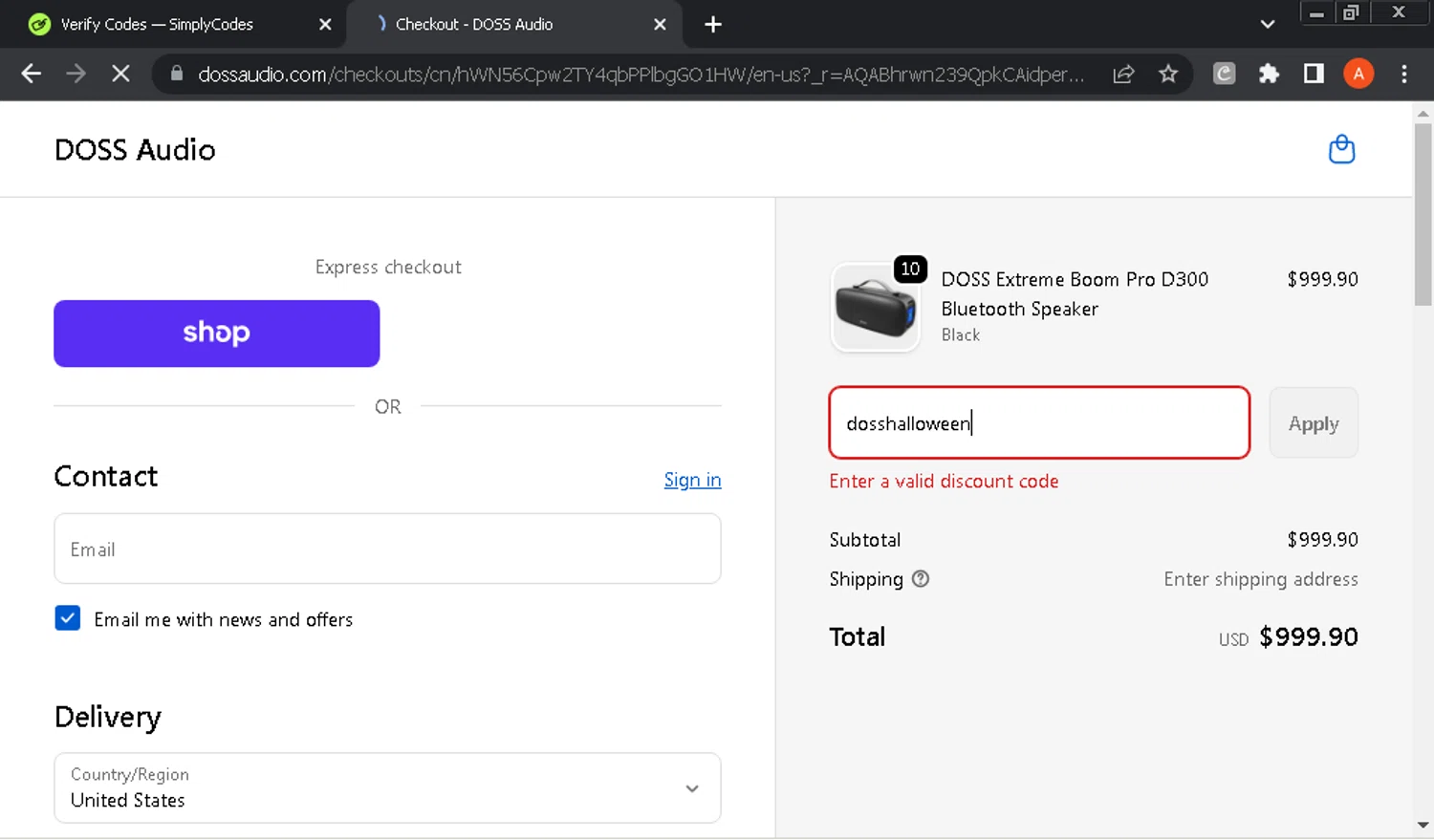This screenshot has width=1434, height=840.
Task: Open the Extensions puzzle icon
Action: click(x=1269, y=74)
